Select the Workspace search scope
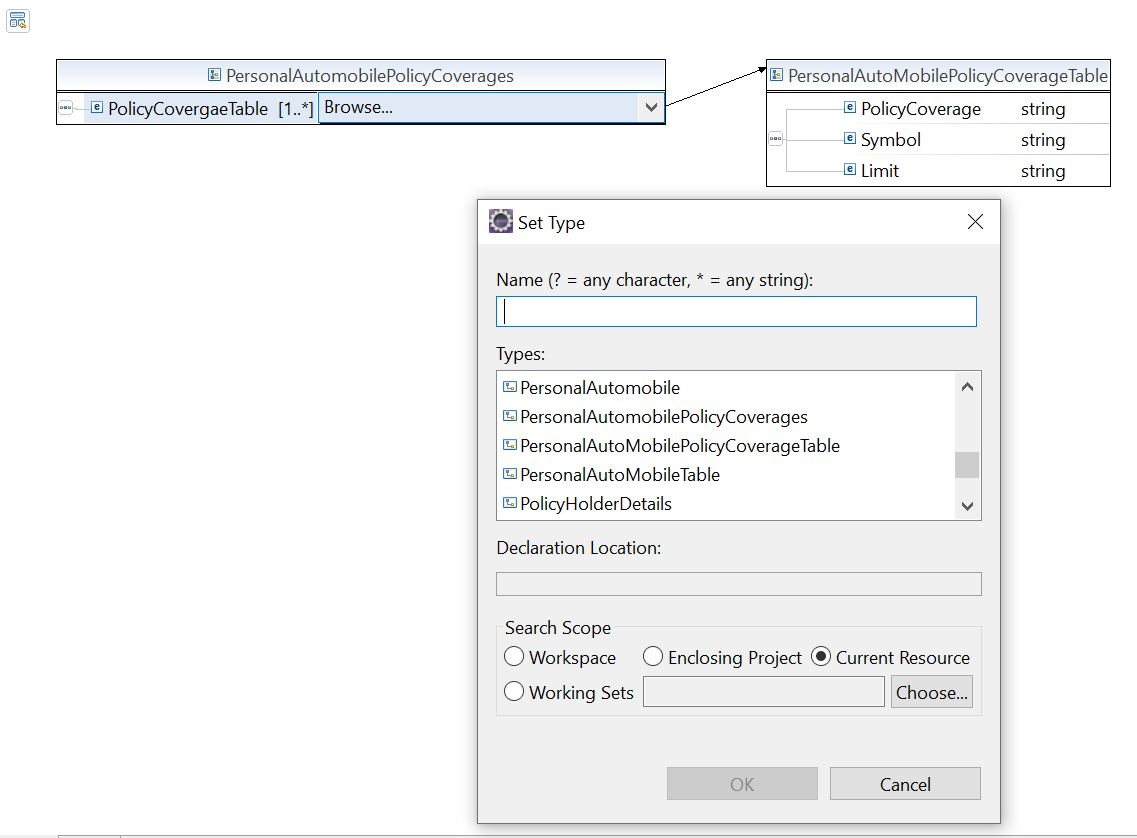This screenshot has height=838, width=1137. click(514, 657)
